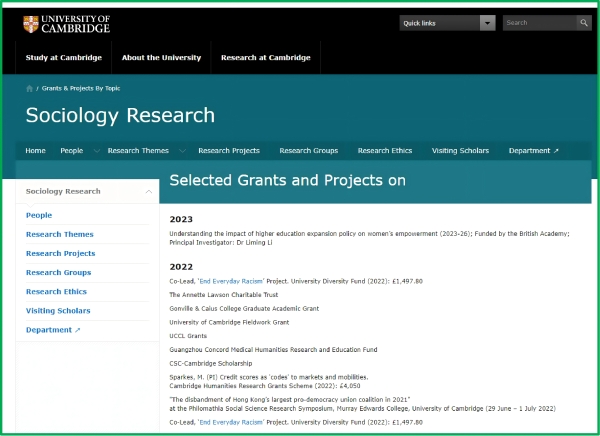Open Visiting Scholars in top navigation bar

click(460, 151)
